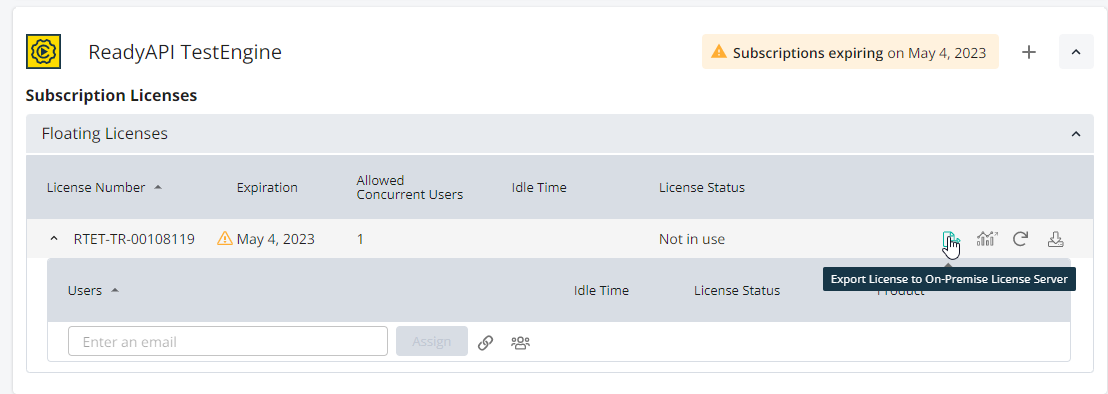Screen dimensions: 1108x394
Task: Sort the Users column arrow
Action: tap(114, 290)
